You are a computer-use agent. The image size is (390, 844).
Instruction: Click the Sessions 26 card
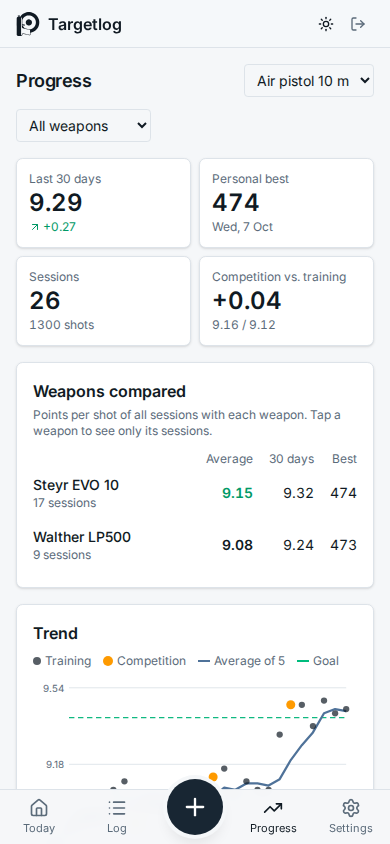[103, 301]
